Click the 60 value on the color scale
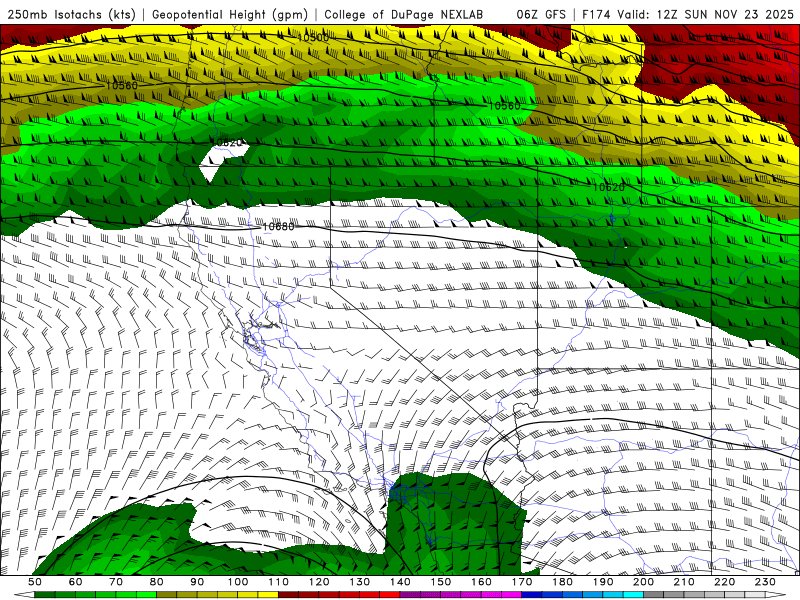 coord(75,582)
